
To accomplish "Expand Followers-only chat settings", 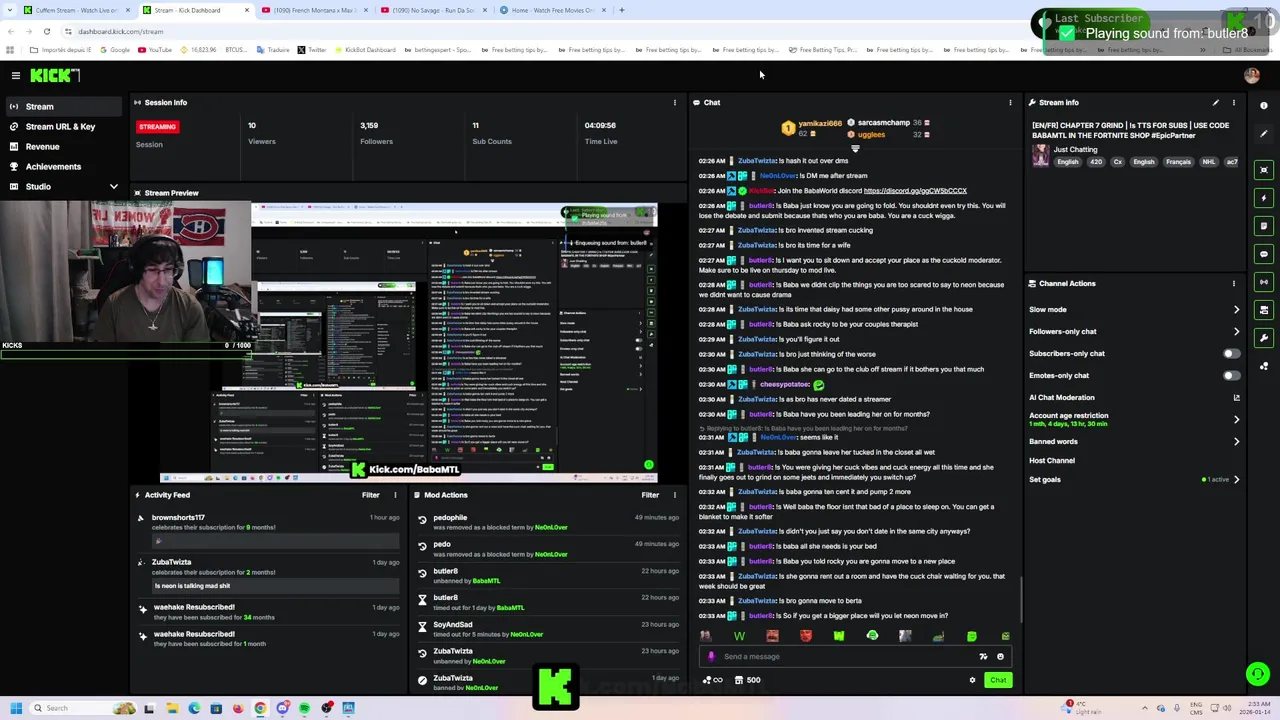I will (x=1236, y=331).
